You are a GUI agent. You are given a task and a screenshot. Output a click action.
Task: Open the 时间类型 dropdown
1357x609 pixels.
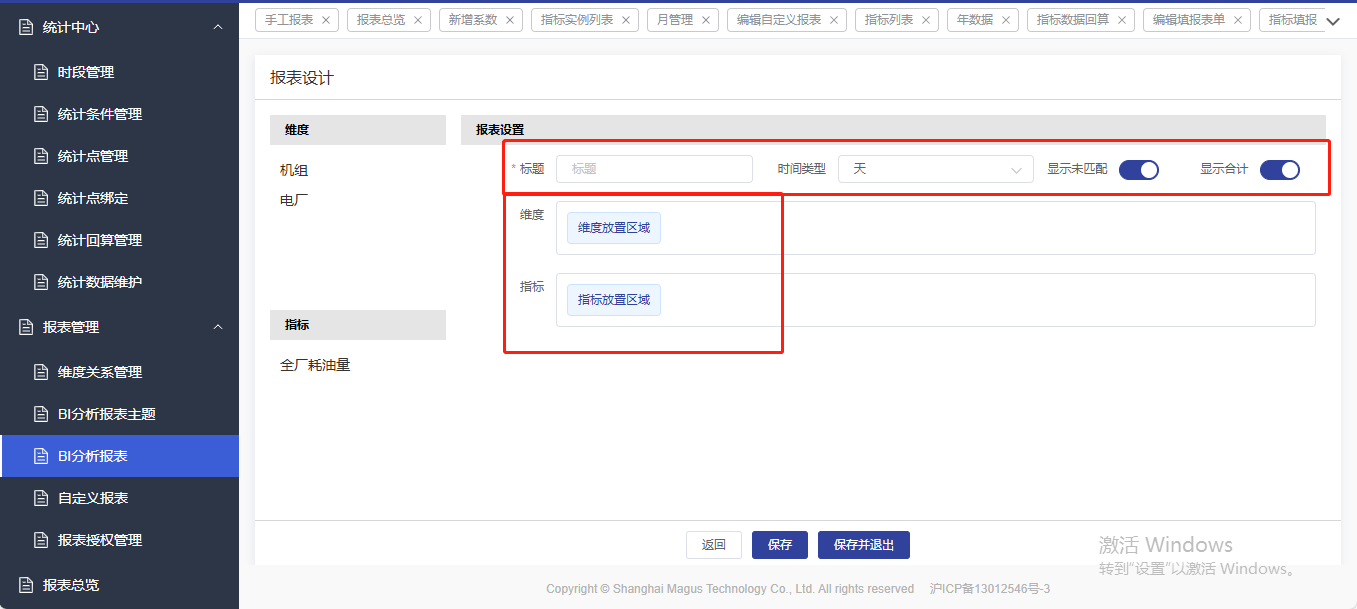(935, 169)
